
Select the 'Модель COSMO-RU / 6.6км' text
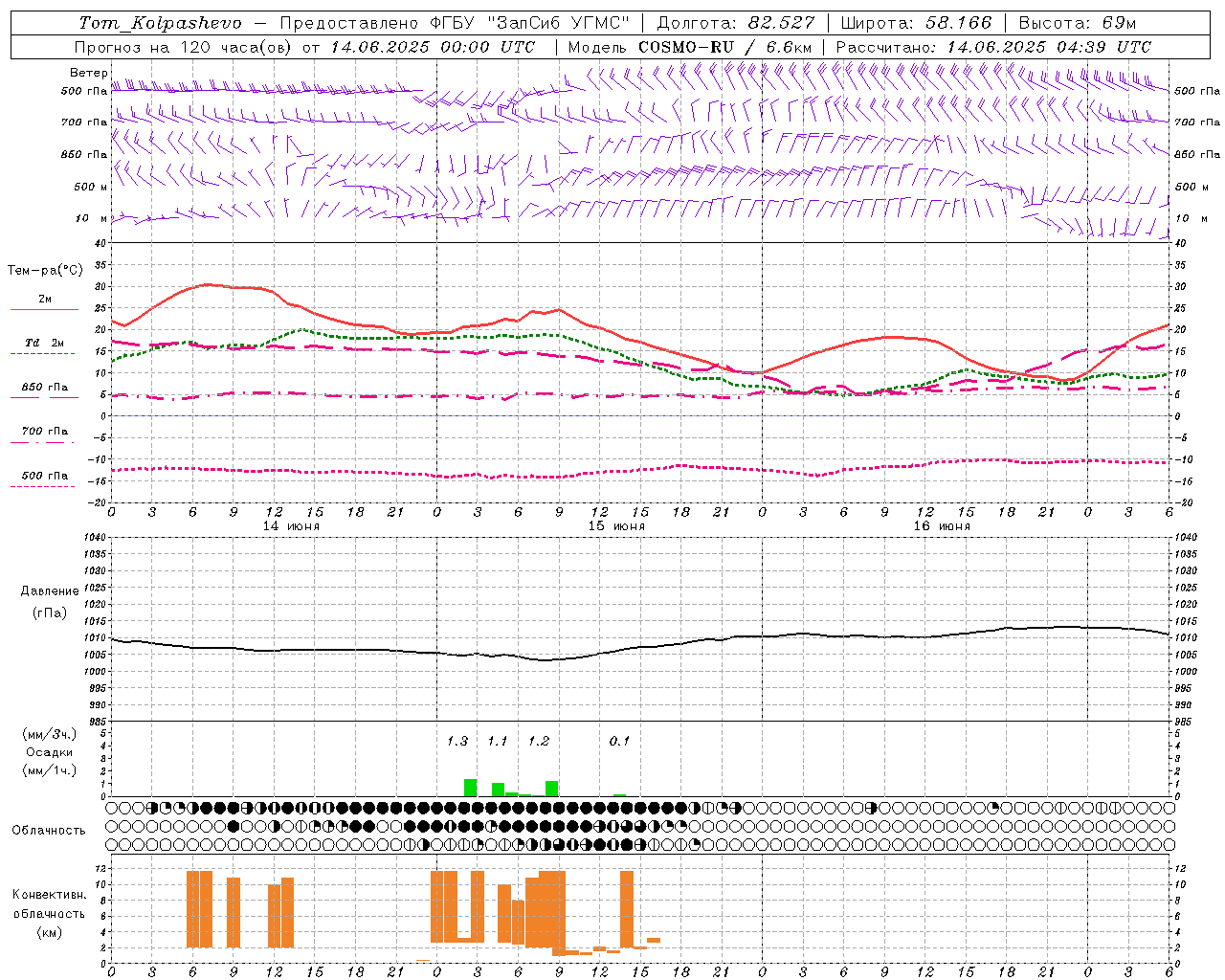click(690, 47)
